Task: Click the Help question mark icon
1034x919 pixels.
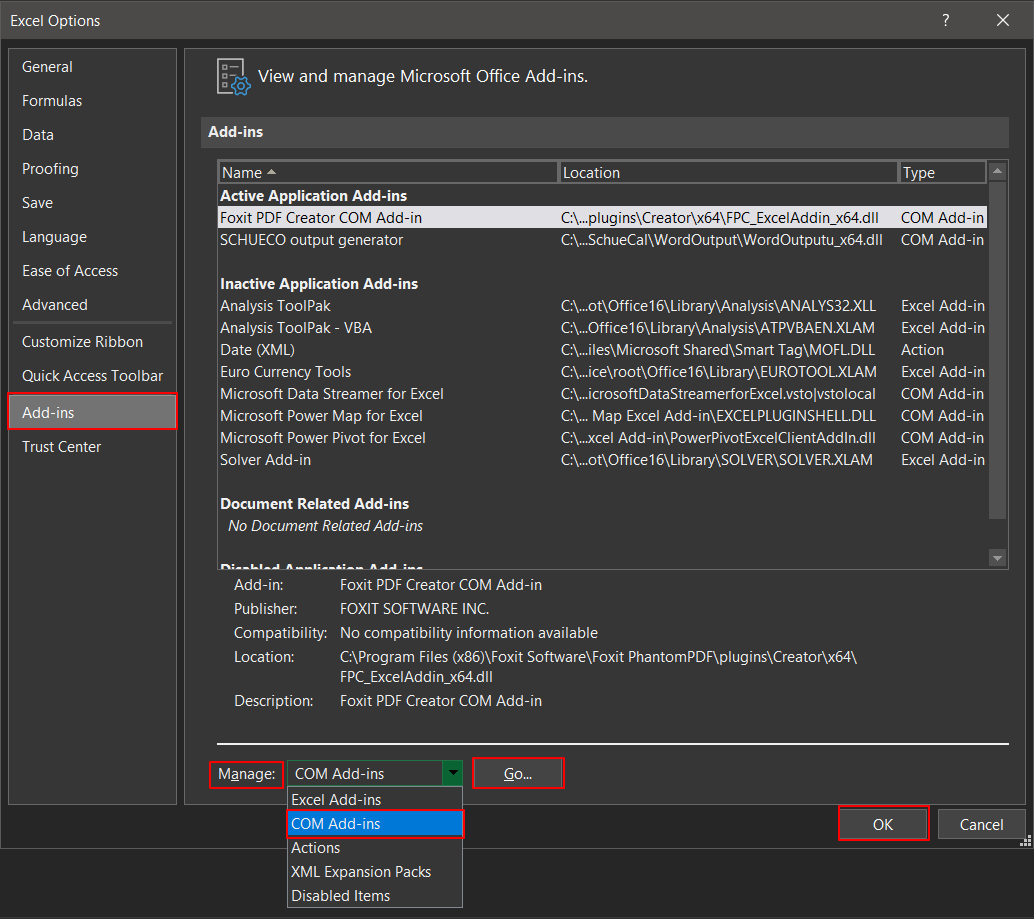Action: pos(945,20)
